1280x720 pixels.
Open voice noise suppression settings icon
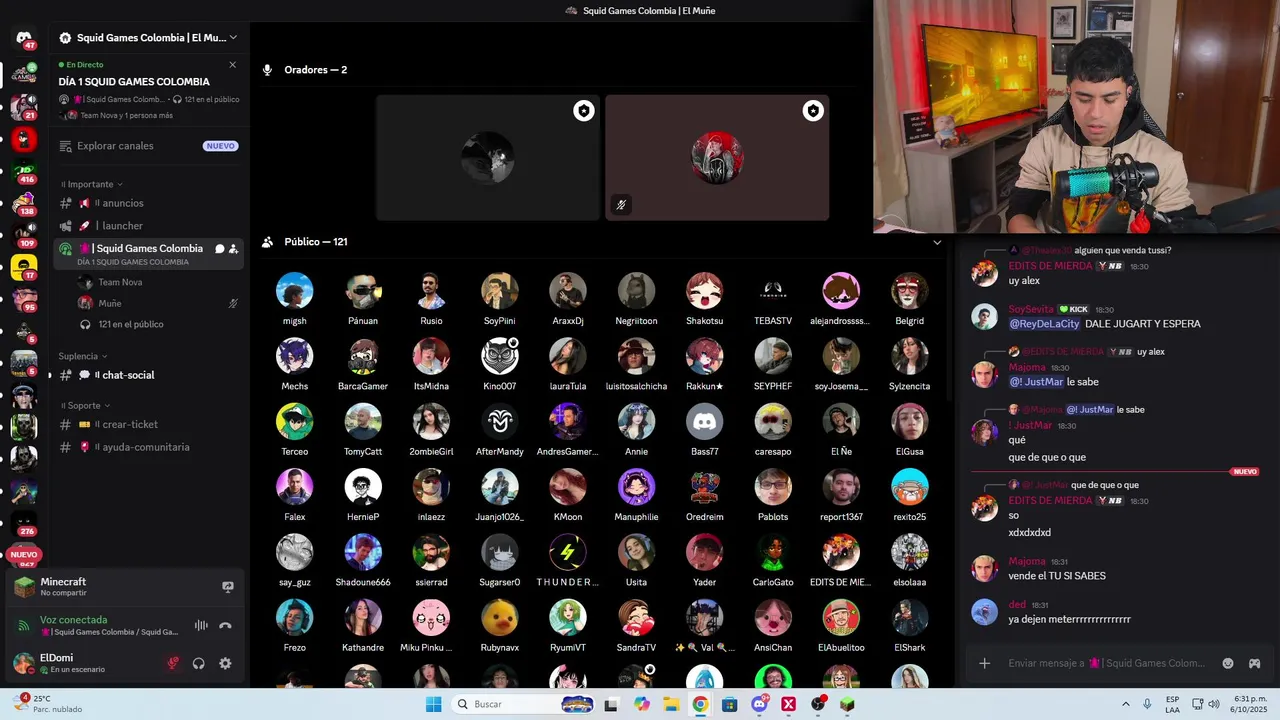(201, 625)
